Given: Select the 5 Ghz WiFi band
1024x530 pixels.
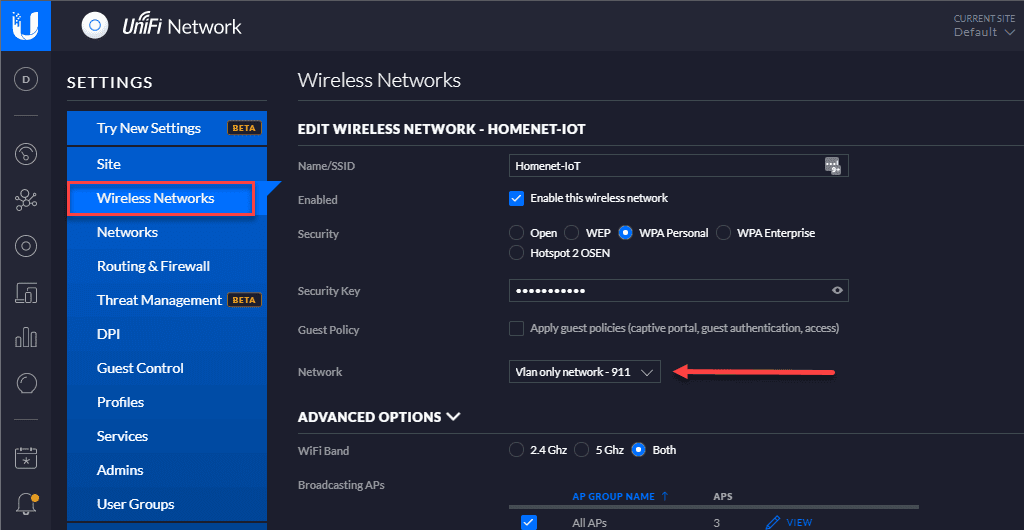Looking at the screenshot, I should [582, 450].
